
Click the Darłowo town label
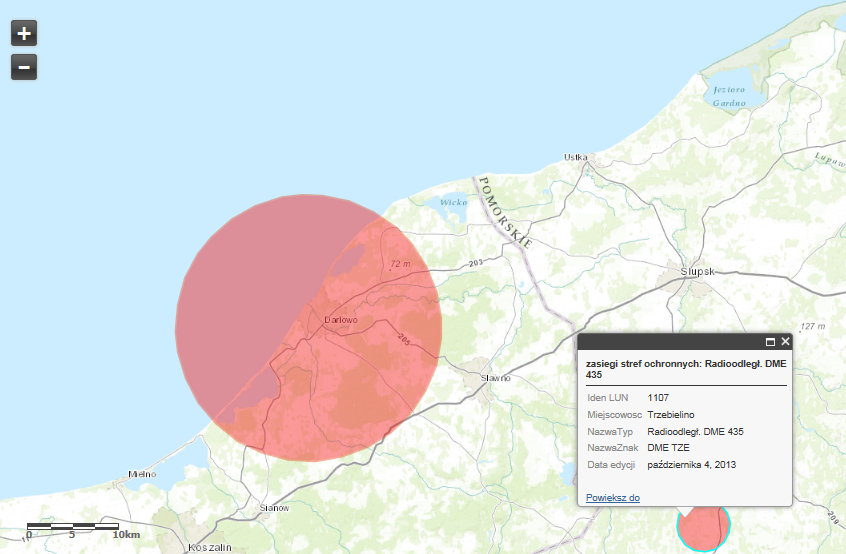[341, 320]
